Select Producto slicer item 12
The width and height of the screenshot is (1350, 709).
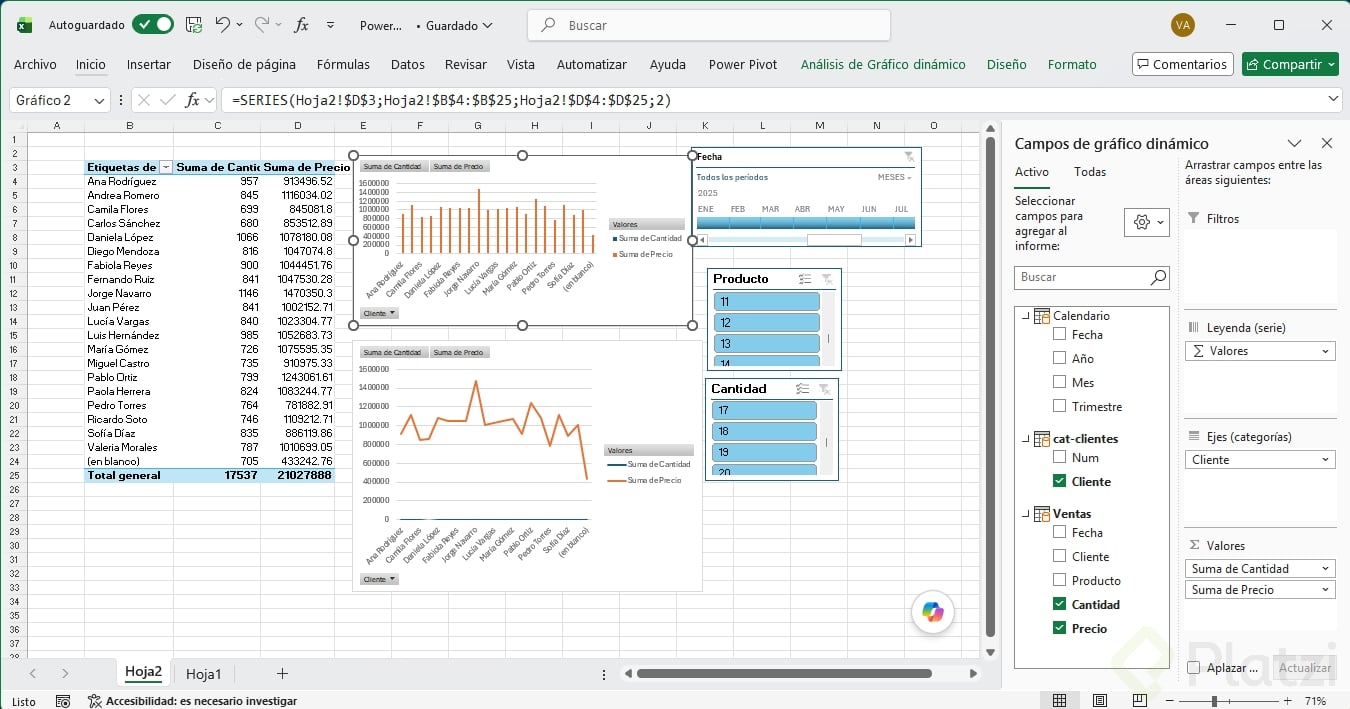[767, 323]
